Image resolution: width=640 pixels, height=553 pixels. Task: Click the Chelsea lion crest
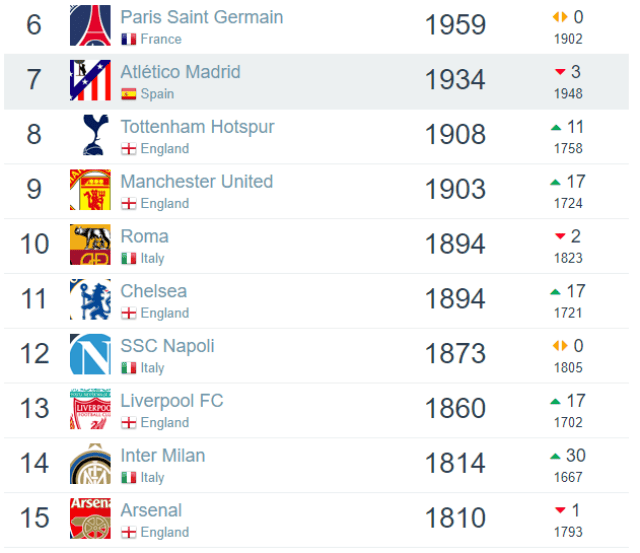(90, 299)
